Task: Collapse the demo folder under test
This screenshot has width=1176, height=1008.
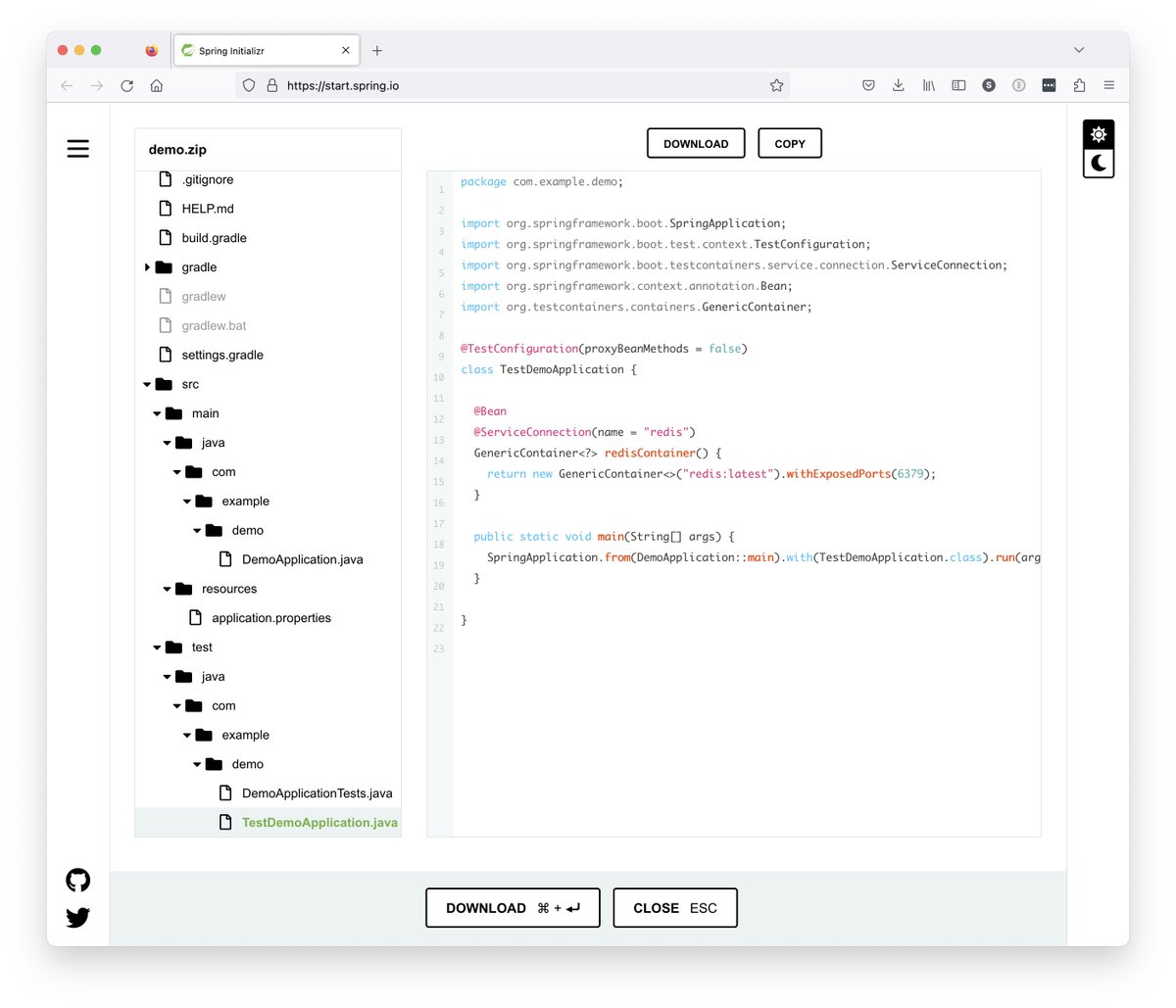Action: pos(197,765)
